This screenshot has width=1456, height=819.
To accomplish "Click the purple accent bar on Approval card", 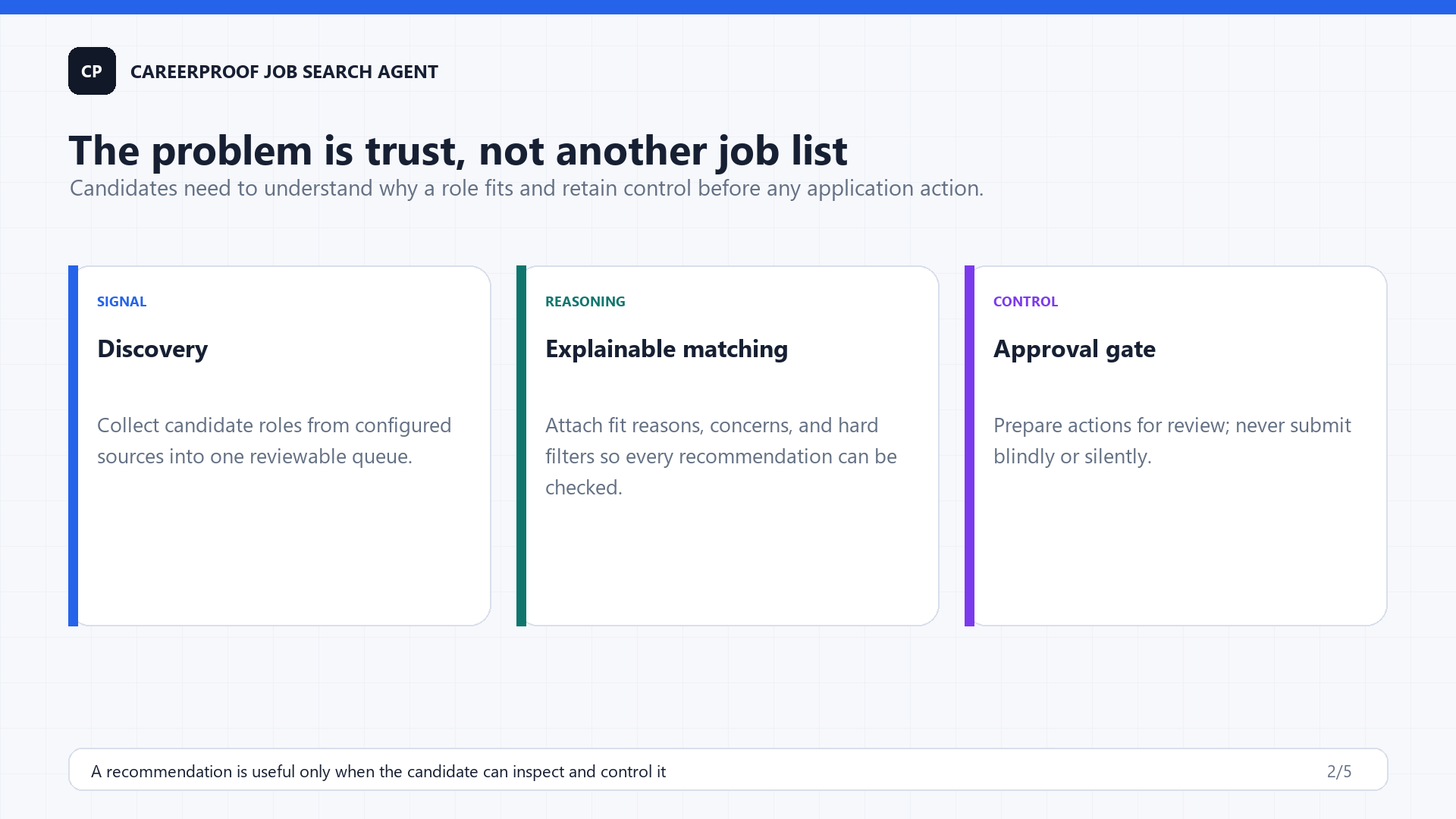I will tap(969, 446).
